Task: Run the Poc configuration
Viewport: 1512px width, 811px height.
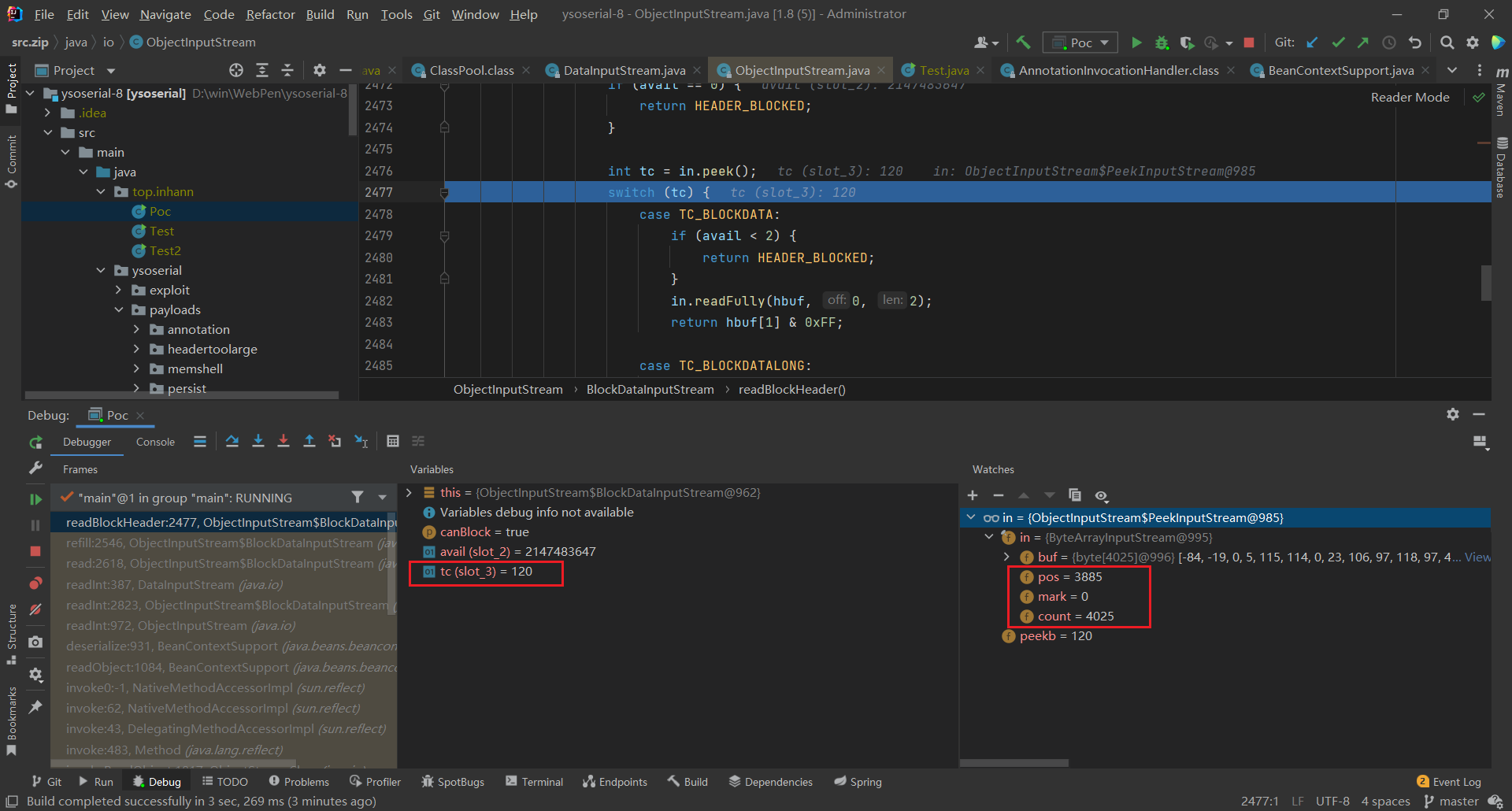Action: coord(1136,43)
